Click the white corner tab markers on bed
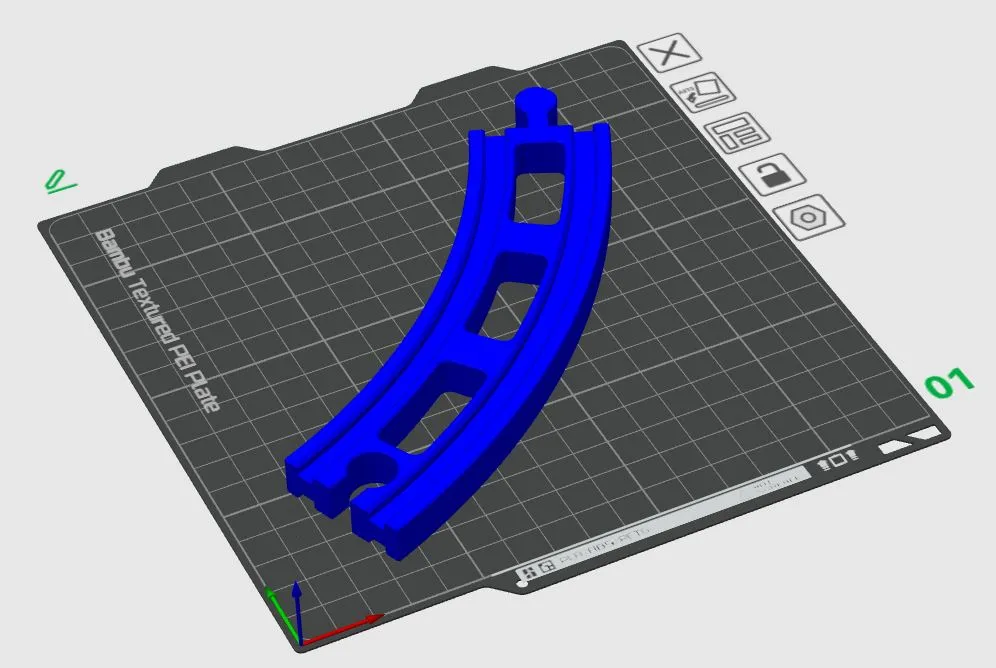Screen dimensions: 996x668 (x=910, y=441)
